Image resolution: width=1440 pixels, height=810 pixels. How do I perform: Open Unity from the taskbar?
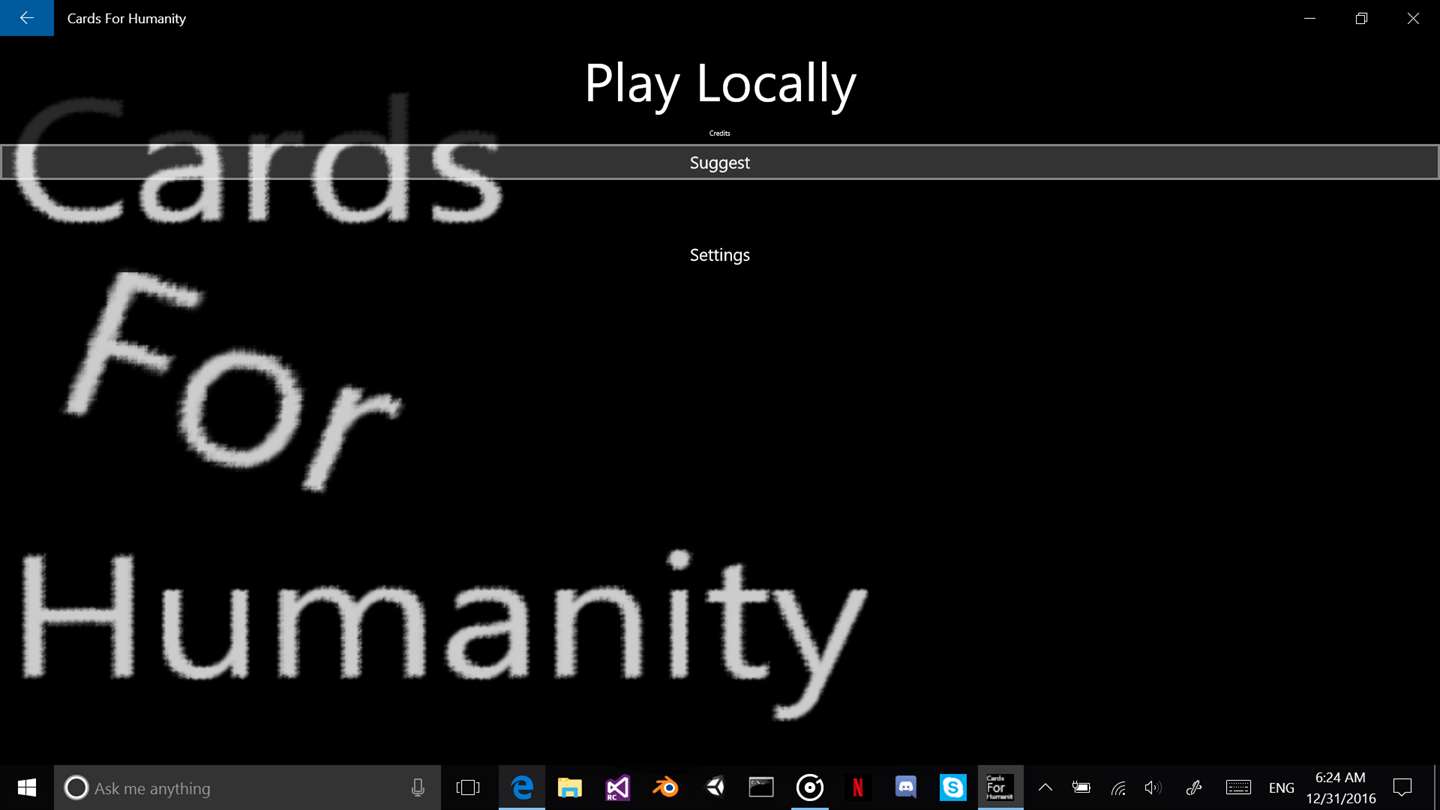click(x=714, y=788)
